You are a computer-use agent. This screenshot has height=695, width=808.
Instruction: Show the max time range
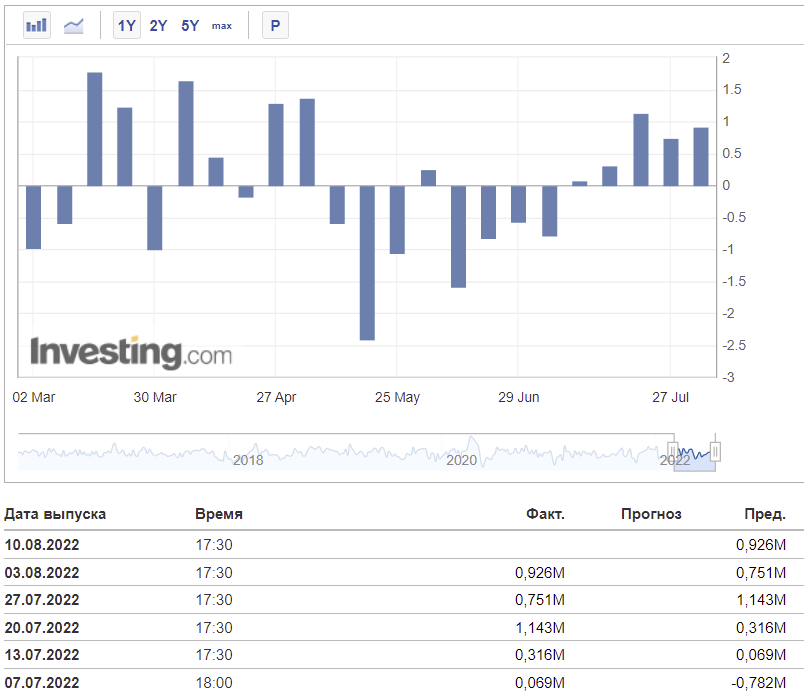(x=222, y=26)
